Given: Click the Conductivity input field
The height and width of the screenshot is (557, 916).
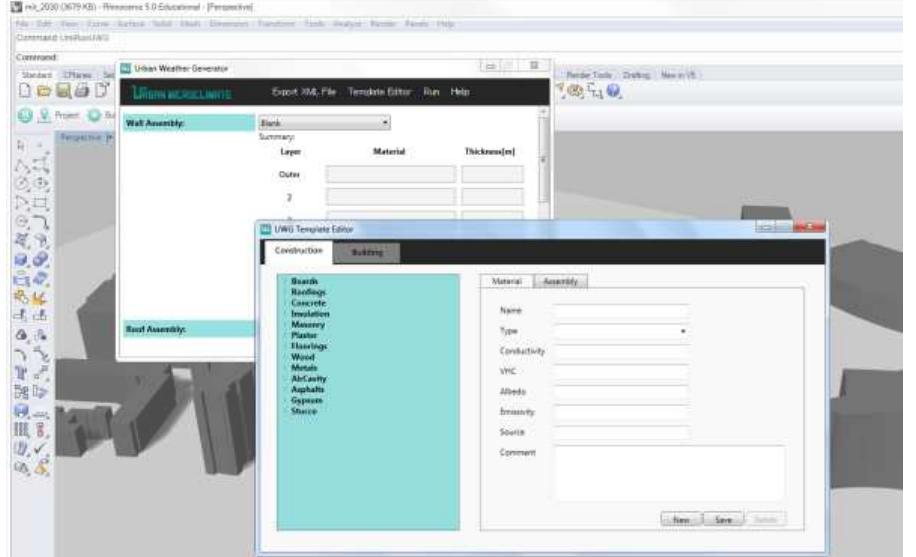Looking at the screenshot, I should 621,351.
